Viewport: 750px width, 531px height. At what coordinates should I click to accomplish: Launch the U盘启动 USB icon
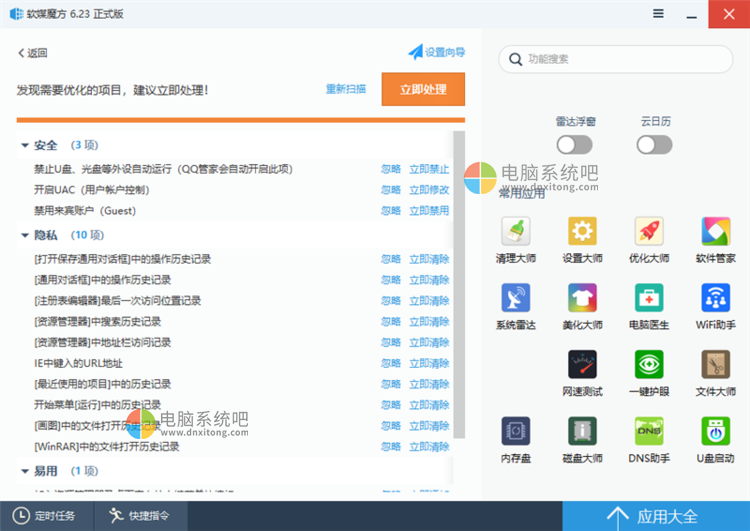click(x=716, y=431)
